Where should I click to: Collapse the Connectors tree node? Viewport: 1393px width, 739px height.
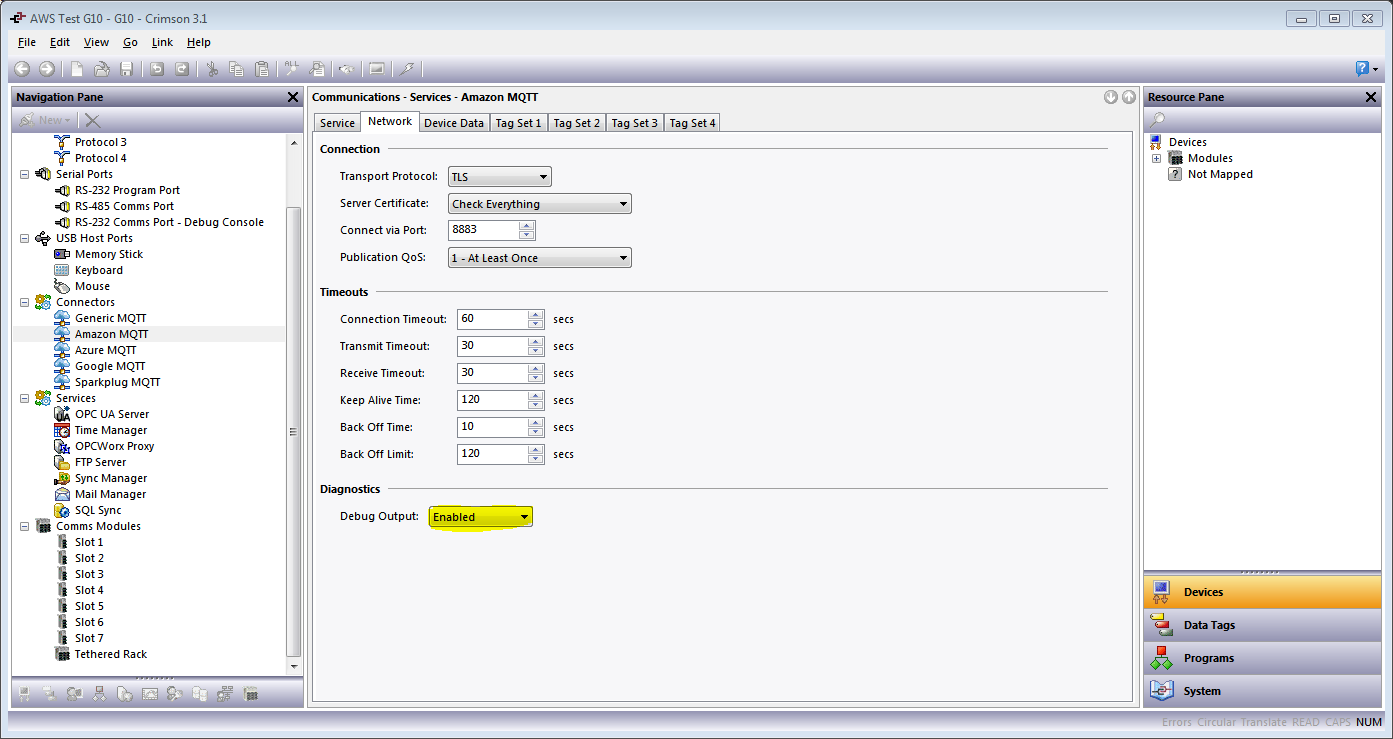click(x=24, y=302)
